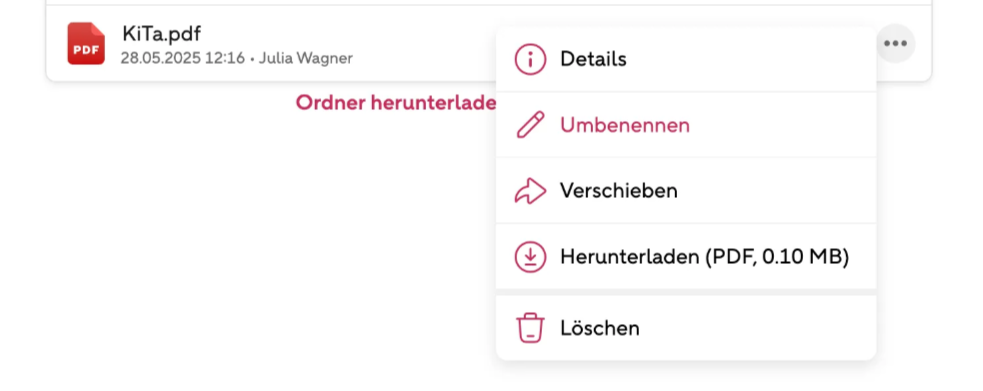
Task: Click the Ordner herunterladen link
Action: point(396,103)
